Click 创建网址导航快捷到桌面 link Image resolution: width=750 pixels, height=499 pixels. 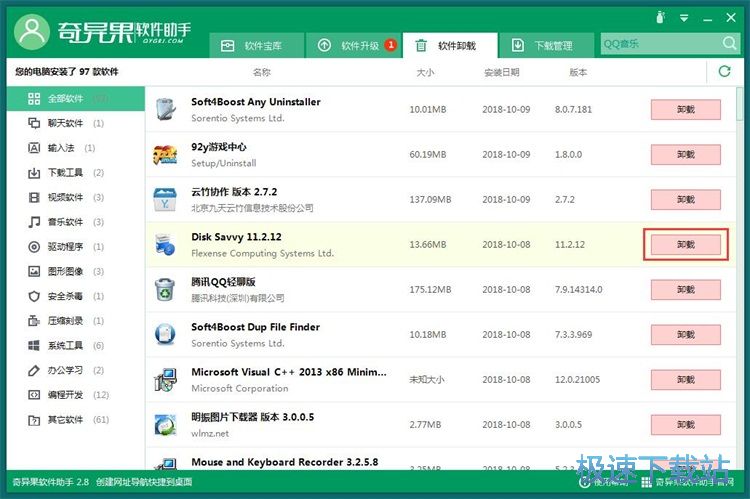(x=144, y=482)
